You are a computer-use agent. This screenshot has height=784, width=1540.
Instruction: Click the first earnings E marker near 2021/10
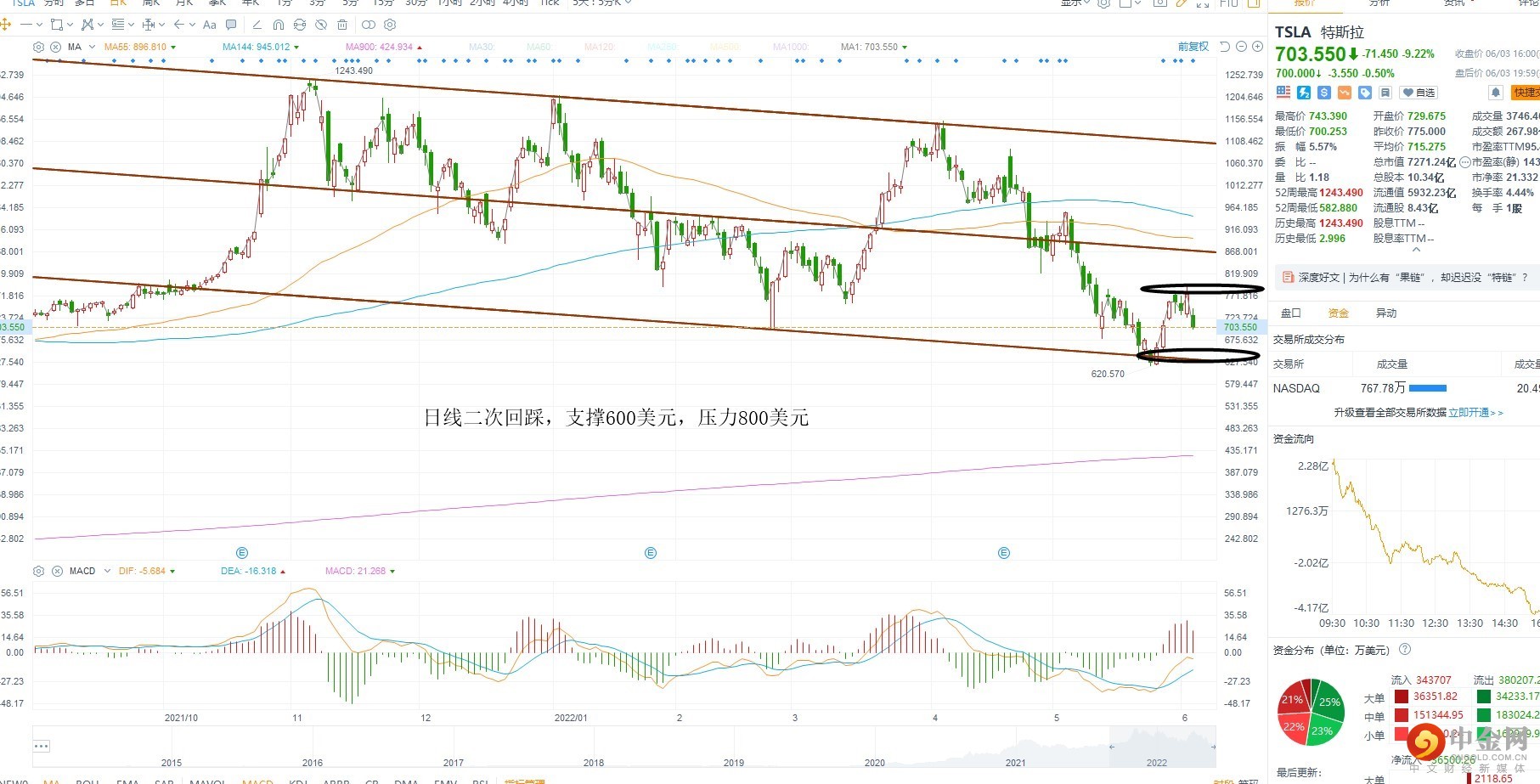[242, 553]
